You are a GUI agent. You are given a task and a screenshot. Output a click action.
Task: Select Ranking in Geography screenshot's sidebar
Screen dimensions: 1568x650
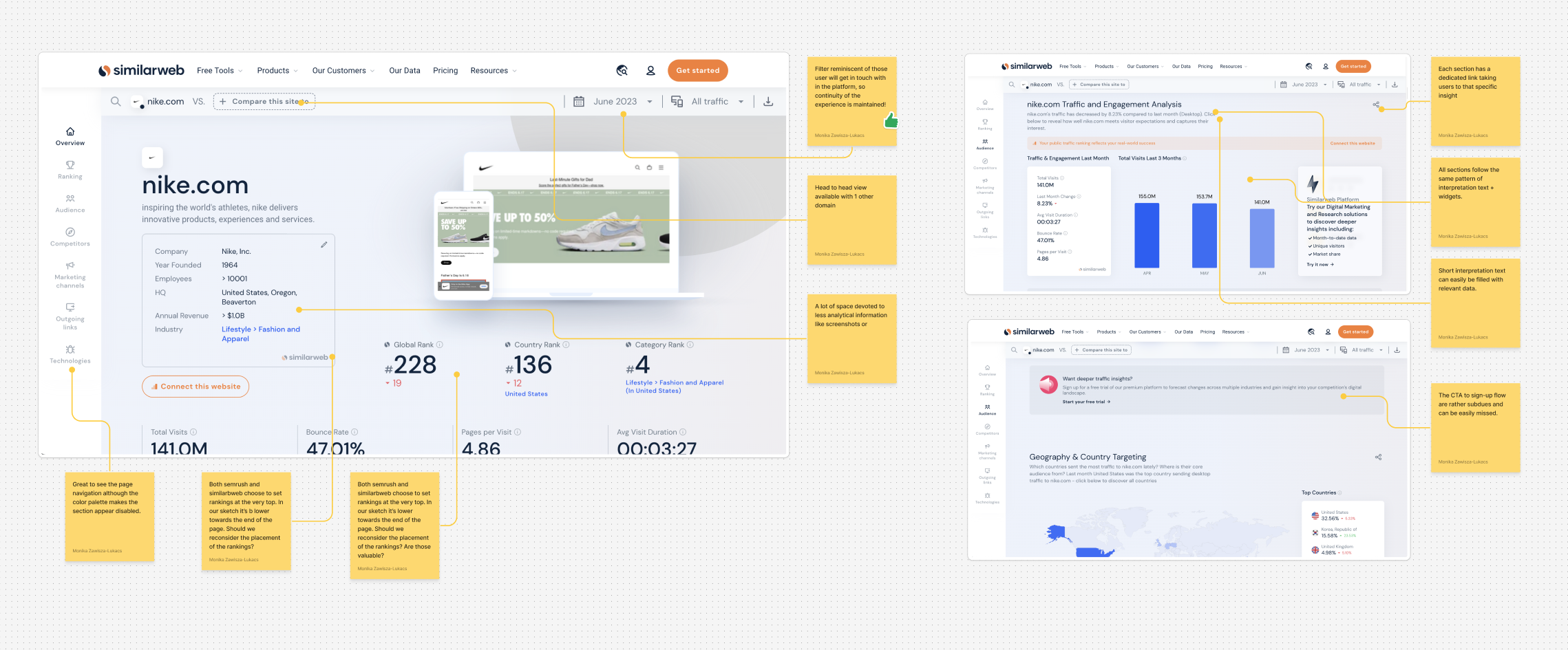pos(987,390)
